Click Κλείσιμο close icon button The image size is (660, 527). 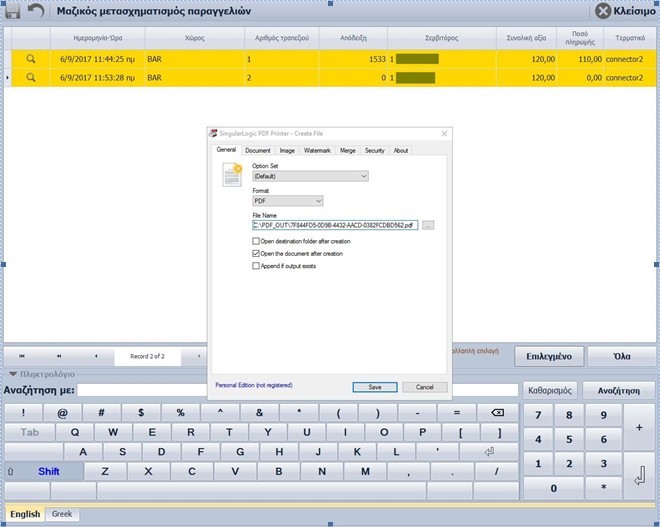point(603,11)
